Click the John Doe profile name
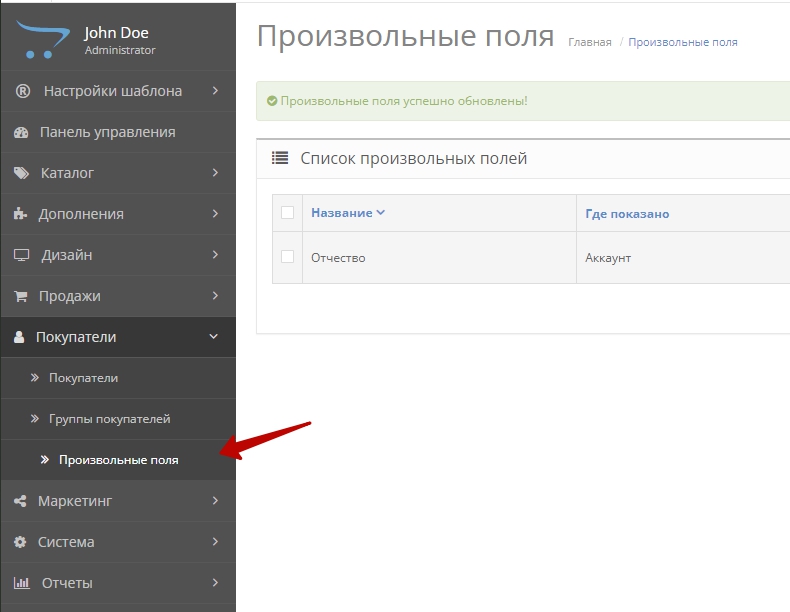Viewport: 790px width, 612px height. coord(116,33)
